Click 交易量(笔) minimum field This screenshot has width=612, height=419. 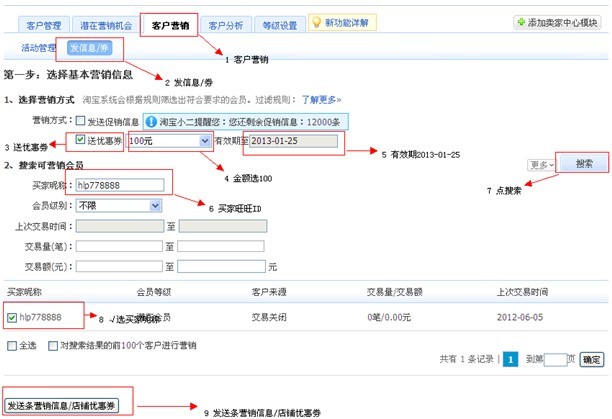click(x=119, y=246)
